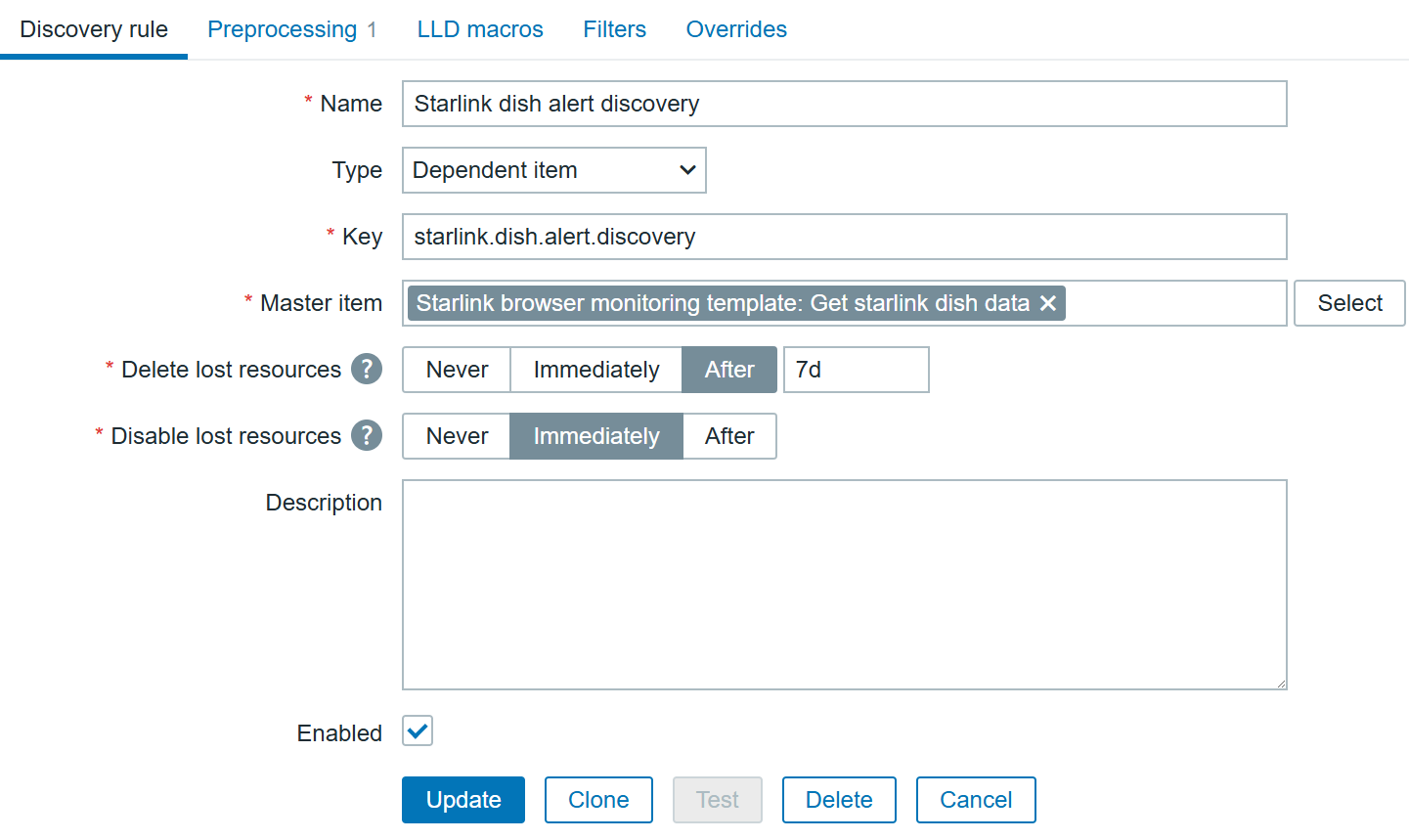Click help icon beside Disable lost resources
The height and width of the screenshot is (840, 1409).
[367, 436]
